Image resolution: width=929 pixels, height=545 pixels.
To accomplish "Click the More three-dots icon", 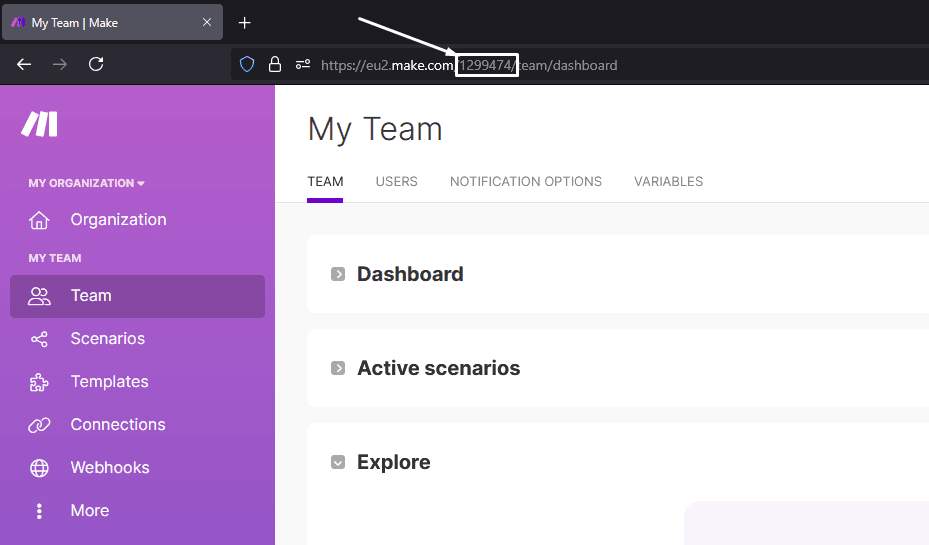I will pyautogui.click(x=39, y=511).
